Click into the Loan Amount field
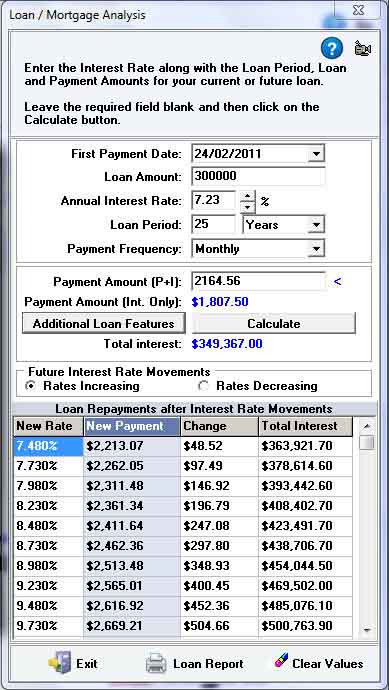The width and height of the screenshot is (389, 690). tap(258, 176)
